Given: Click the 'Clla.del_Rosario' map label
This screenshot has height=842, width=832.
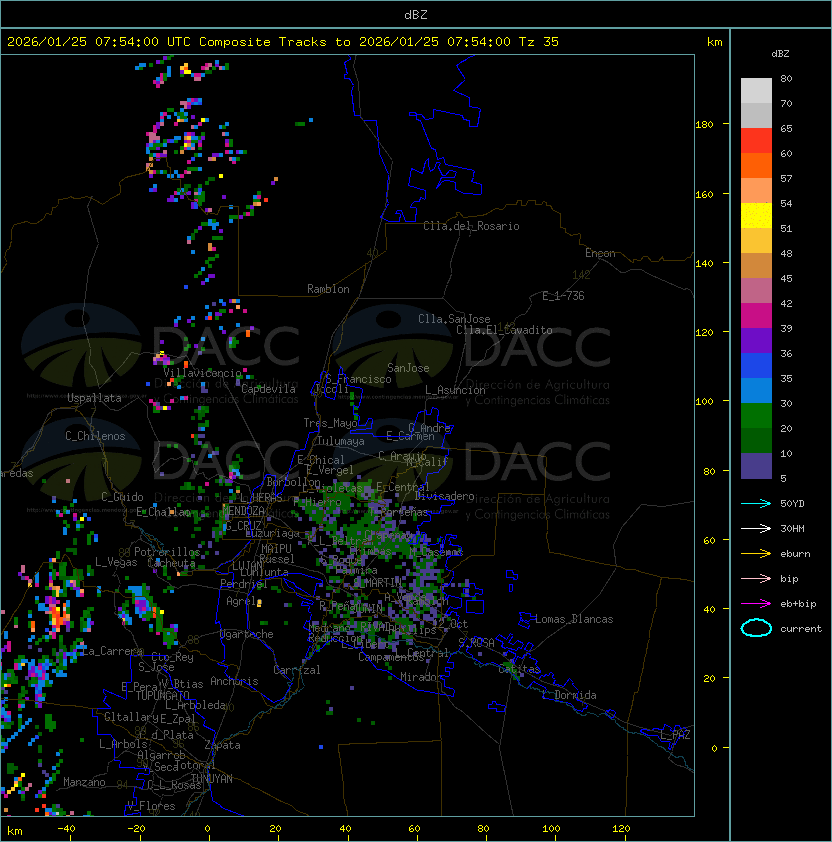Looking at the screenshot, I should point(471,226).
